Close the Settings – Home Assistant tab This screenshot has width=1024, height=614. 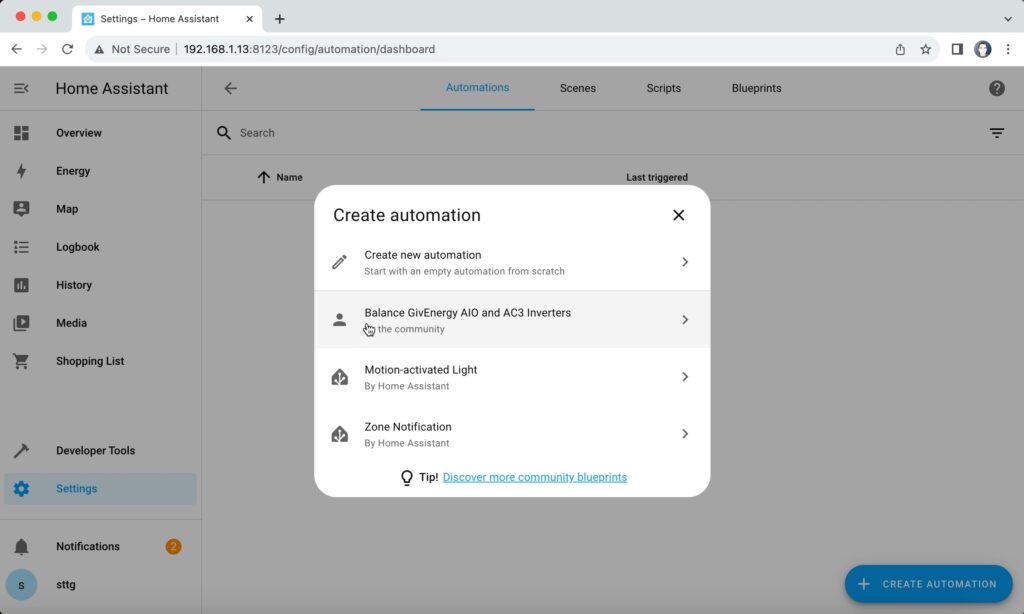click(249, 19)
